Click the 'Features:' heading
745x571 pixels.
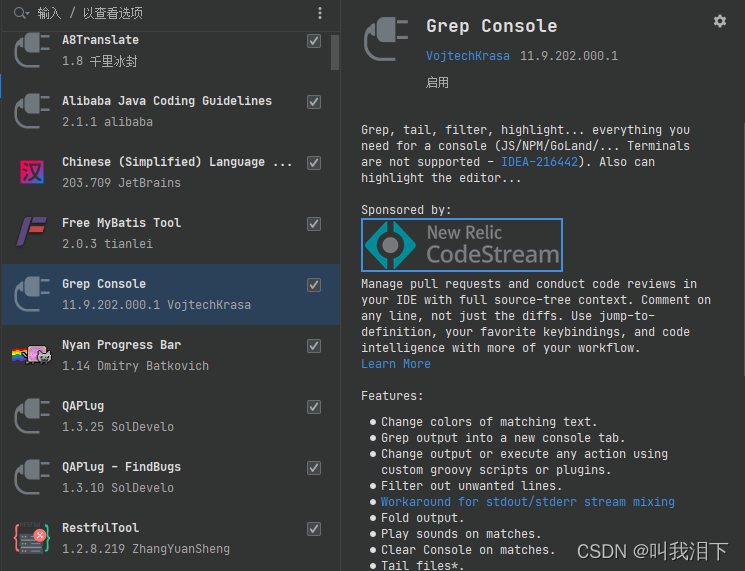pyautogui.click(x=392, y=396)
